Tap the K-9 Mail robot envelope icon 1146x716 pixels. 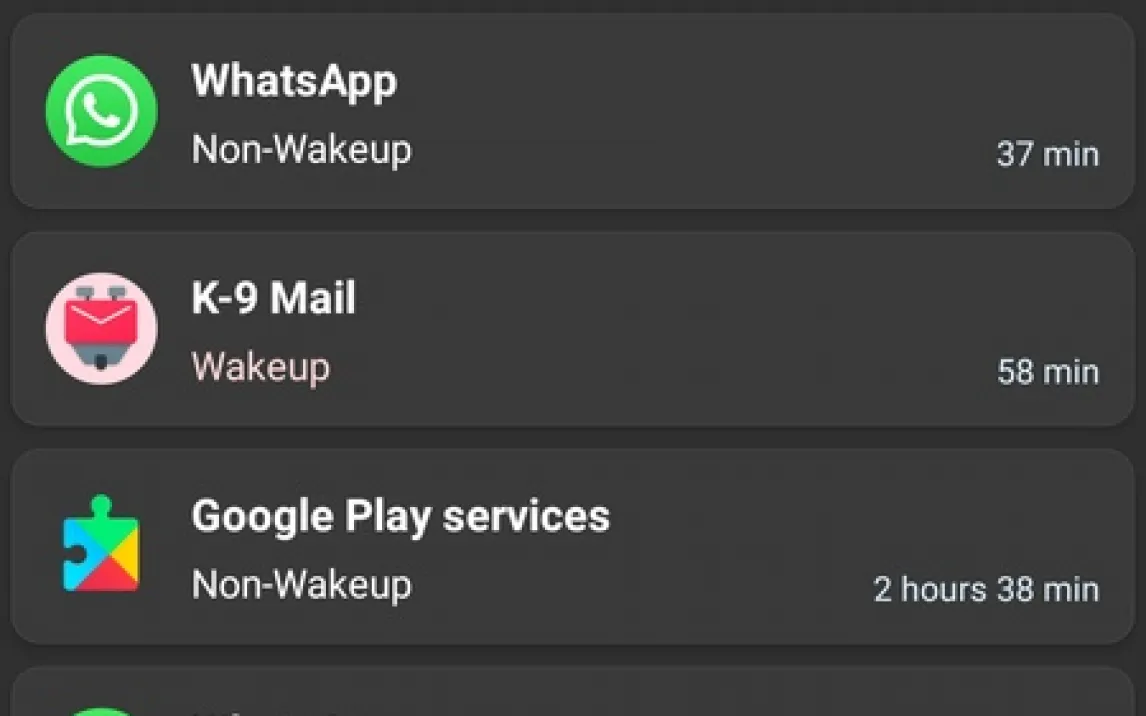pos(102,329)
